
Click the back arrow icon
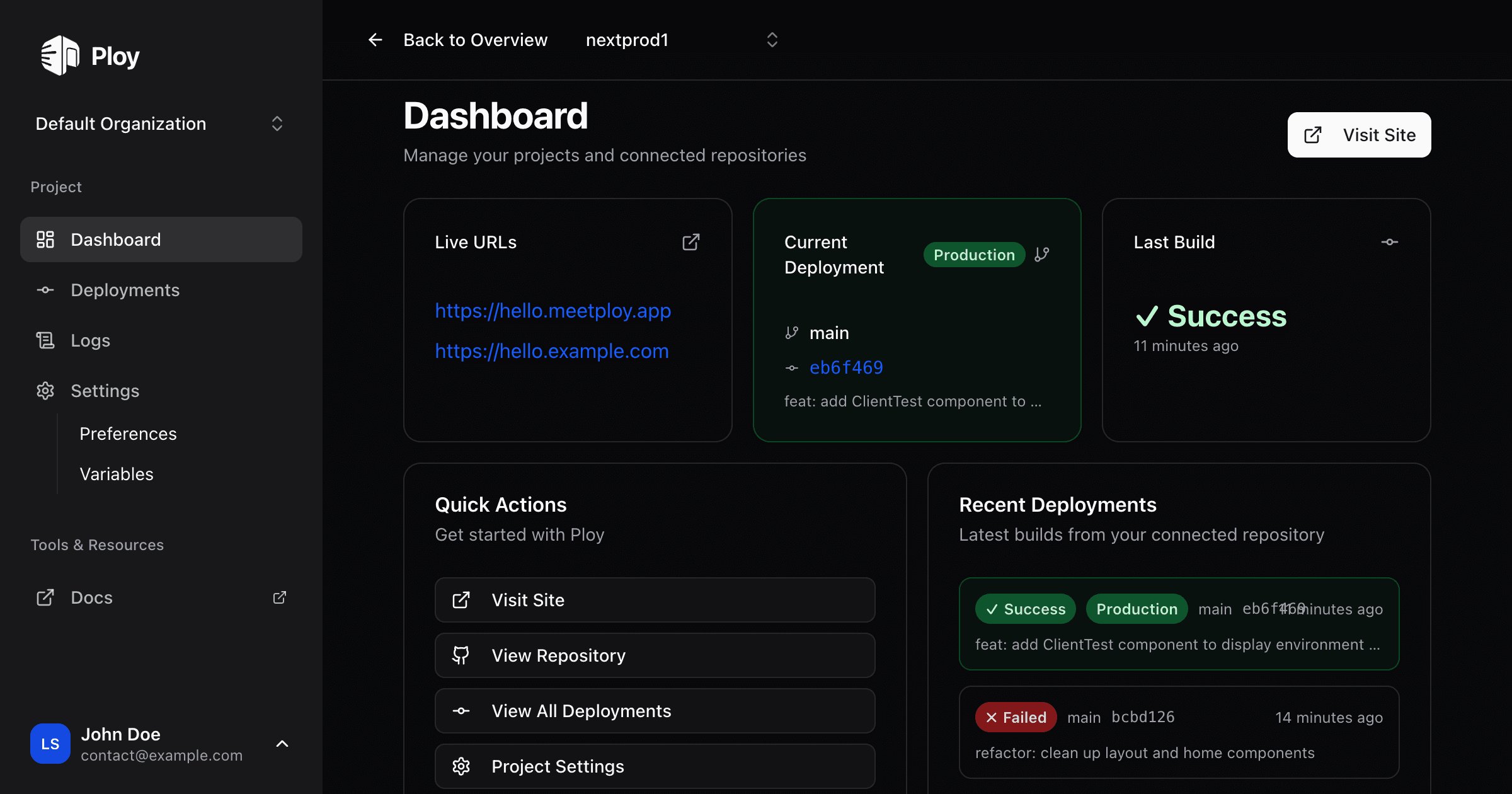375,40
